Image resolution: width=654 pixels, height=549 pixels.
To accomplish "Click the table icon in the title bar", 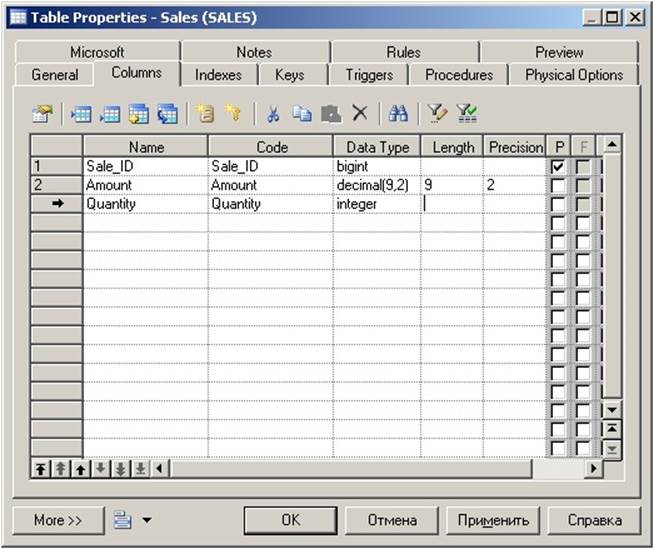I will (18, 17).
